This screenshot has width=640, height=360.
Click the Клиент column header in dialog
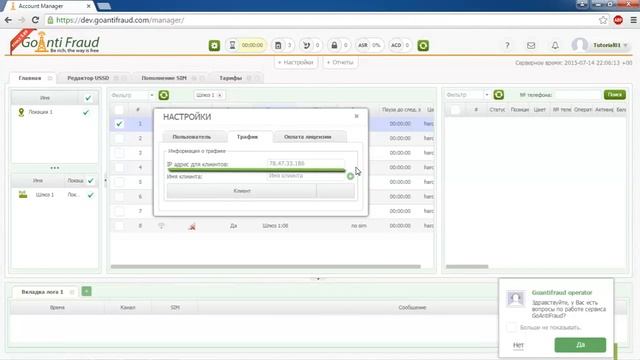(x=242, y=191)
